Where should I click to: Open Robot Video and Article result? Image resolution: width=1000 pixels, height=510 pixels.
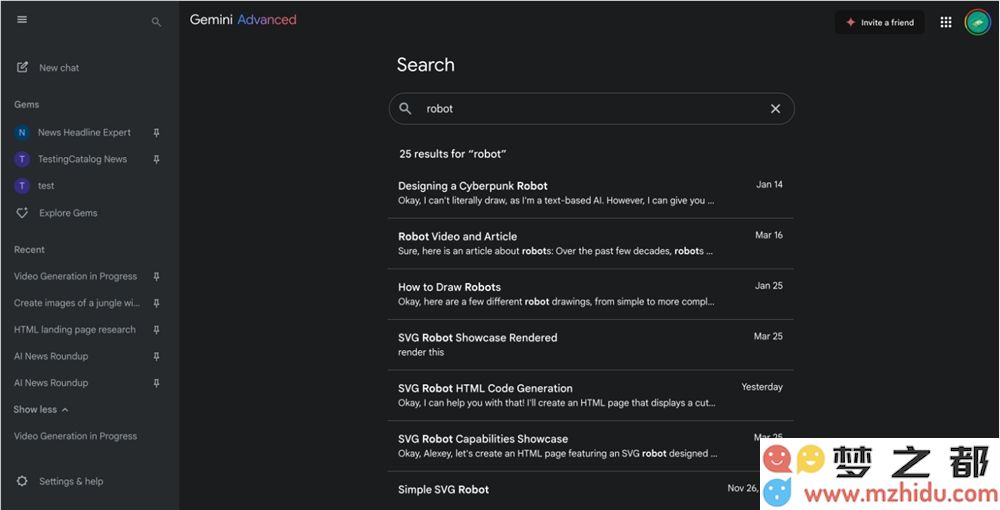click(x=591, y=244)
